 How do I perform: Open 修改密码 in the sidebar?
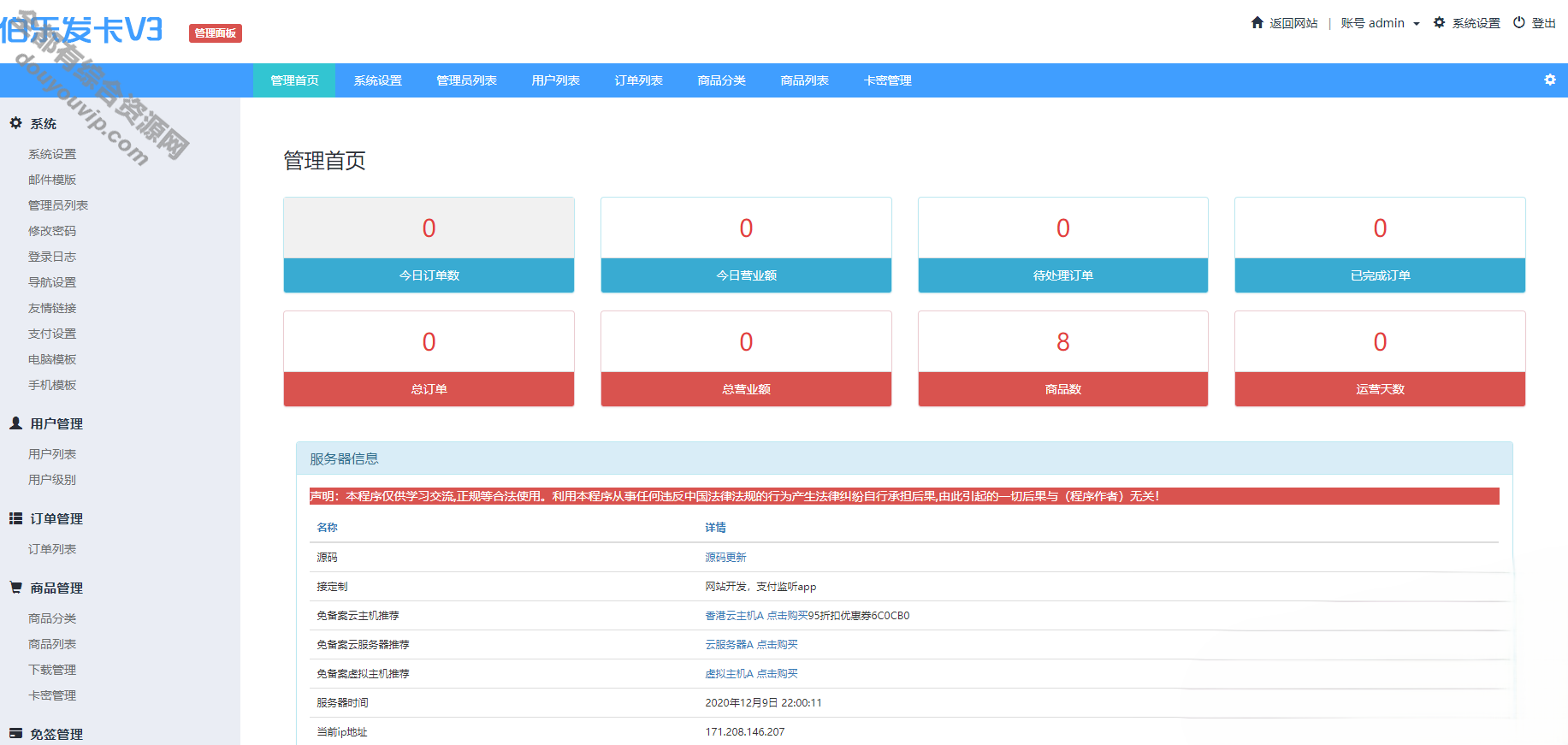(x=52, y=231)
